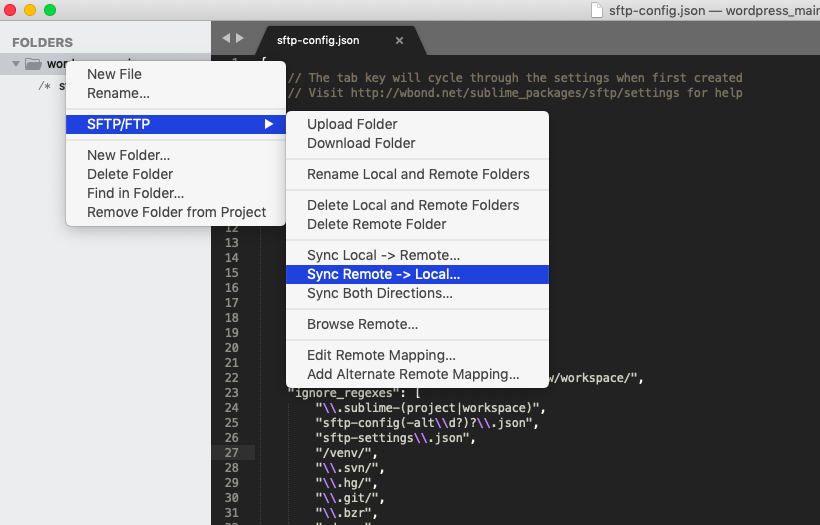Collapse the project folder disclosure triangle
The image size is (820, 525).
(16, 64)
